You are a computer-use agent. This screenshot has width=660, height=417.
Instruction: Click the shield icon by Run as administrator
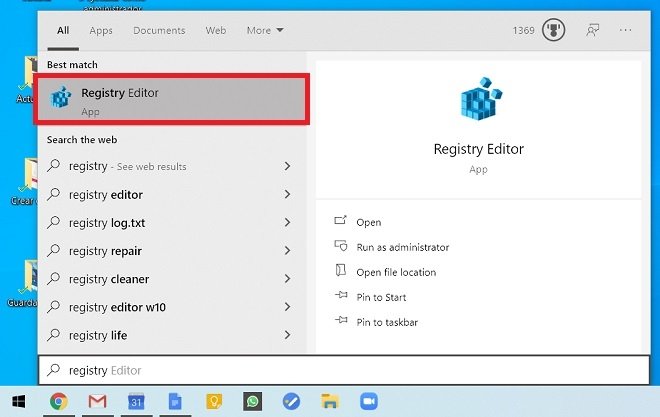coord(341,245)
